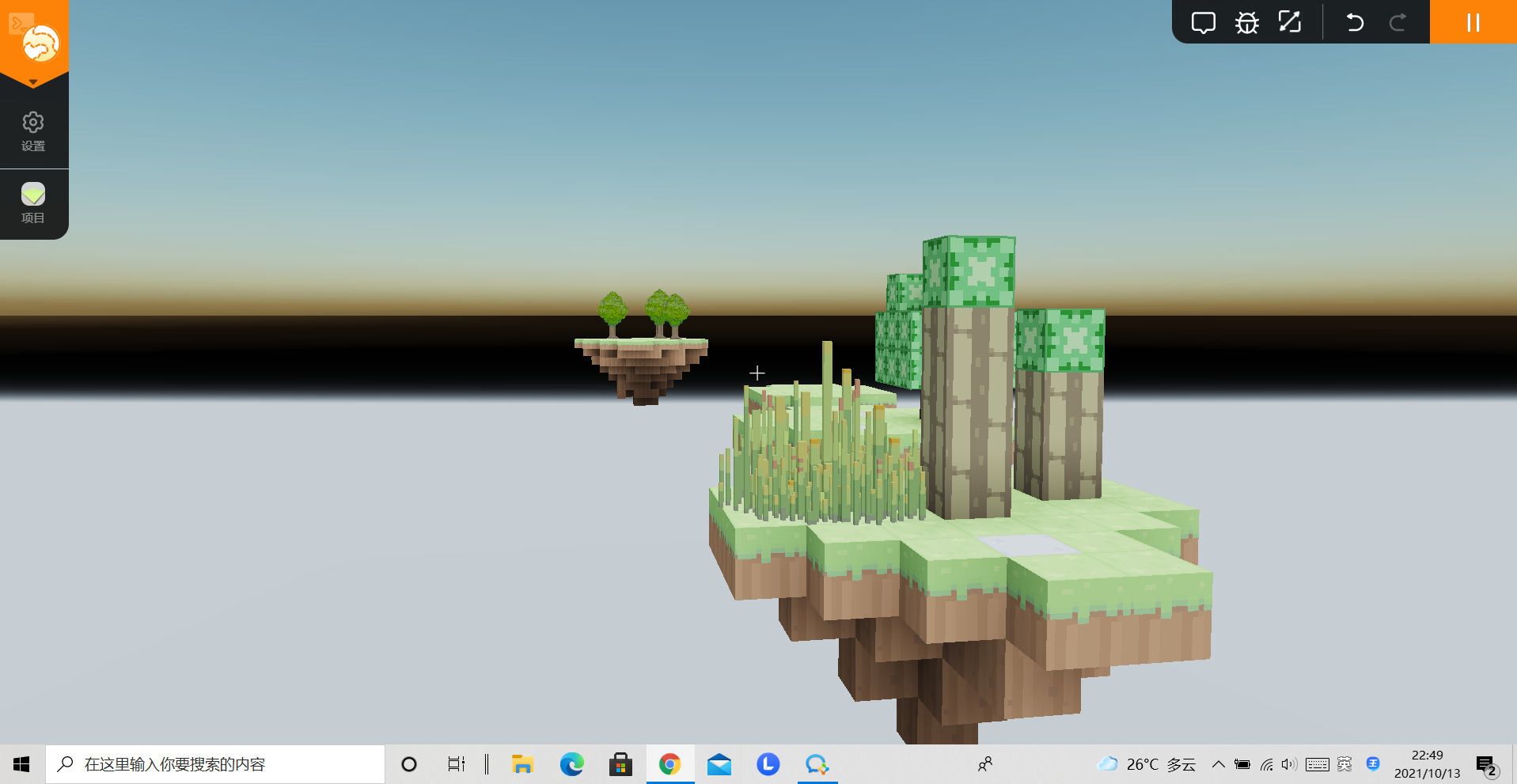Image resolution: width=1517 pixels, height=784 pixels.
Task: Open Cortana circle icon
Action: click(409, 764)
